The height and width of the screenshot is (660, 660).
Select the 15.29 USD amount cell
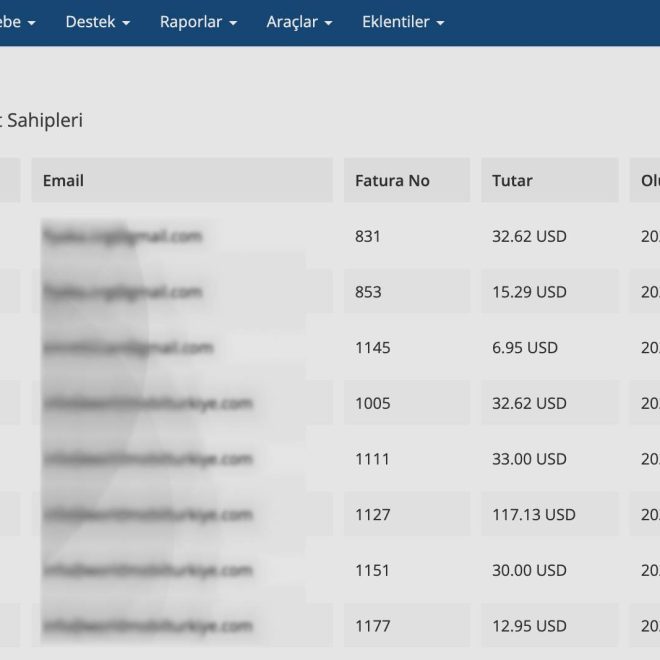click(x=529, y=292)
